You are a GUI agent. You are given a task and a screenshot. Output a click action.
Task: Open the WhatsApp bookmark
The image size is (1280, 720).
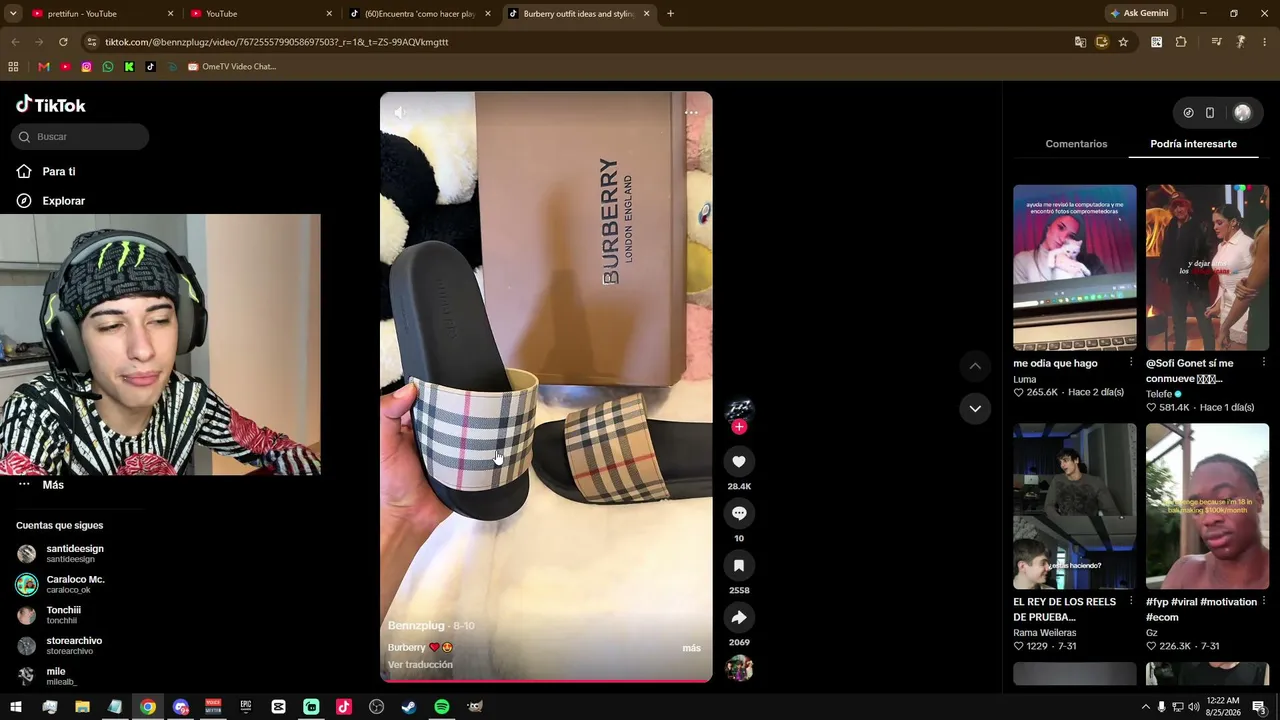click(108, 67)
